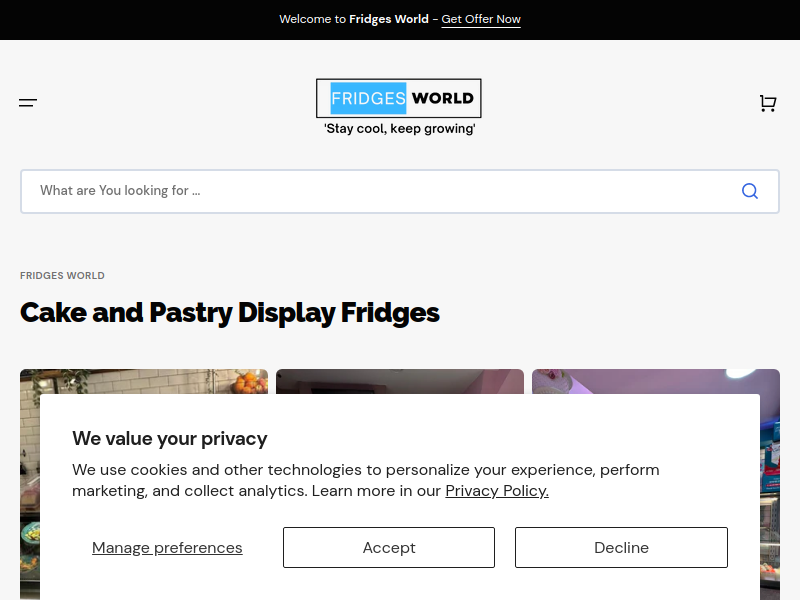Click the 'Stay cool, keep growing' tagline
Image resolution: width=800 pixels, height=600 pixels.
399,129
